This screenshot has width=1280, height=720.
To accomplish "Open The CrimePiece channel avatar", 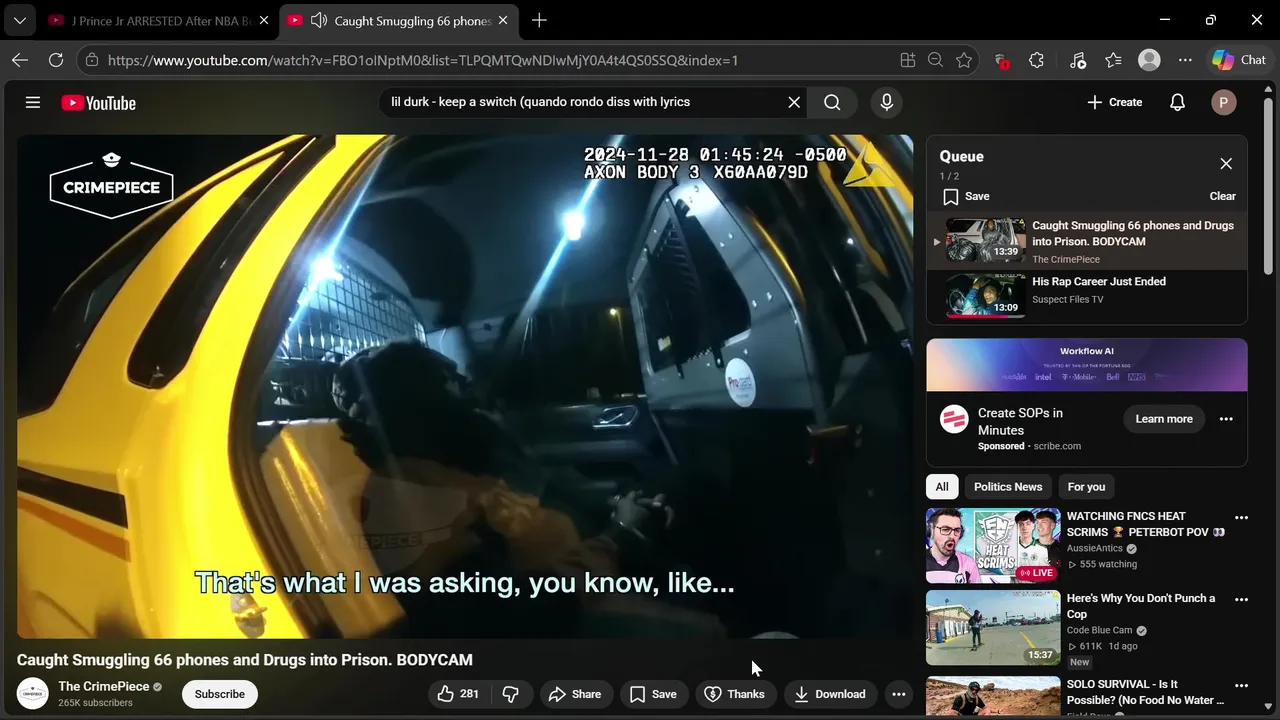I will [33, 694].
